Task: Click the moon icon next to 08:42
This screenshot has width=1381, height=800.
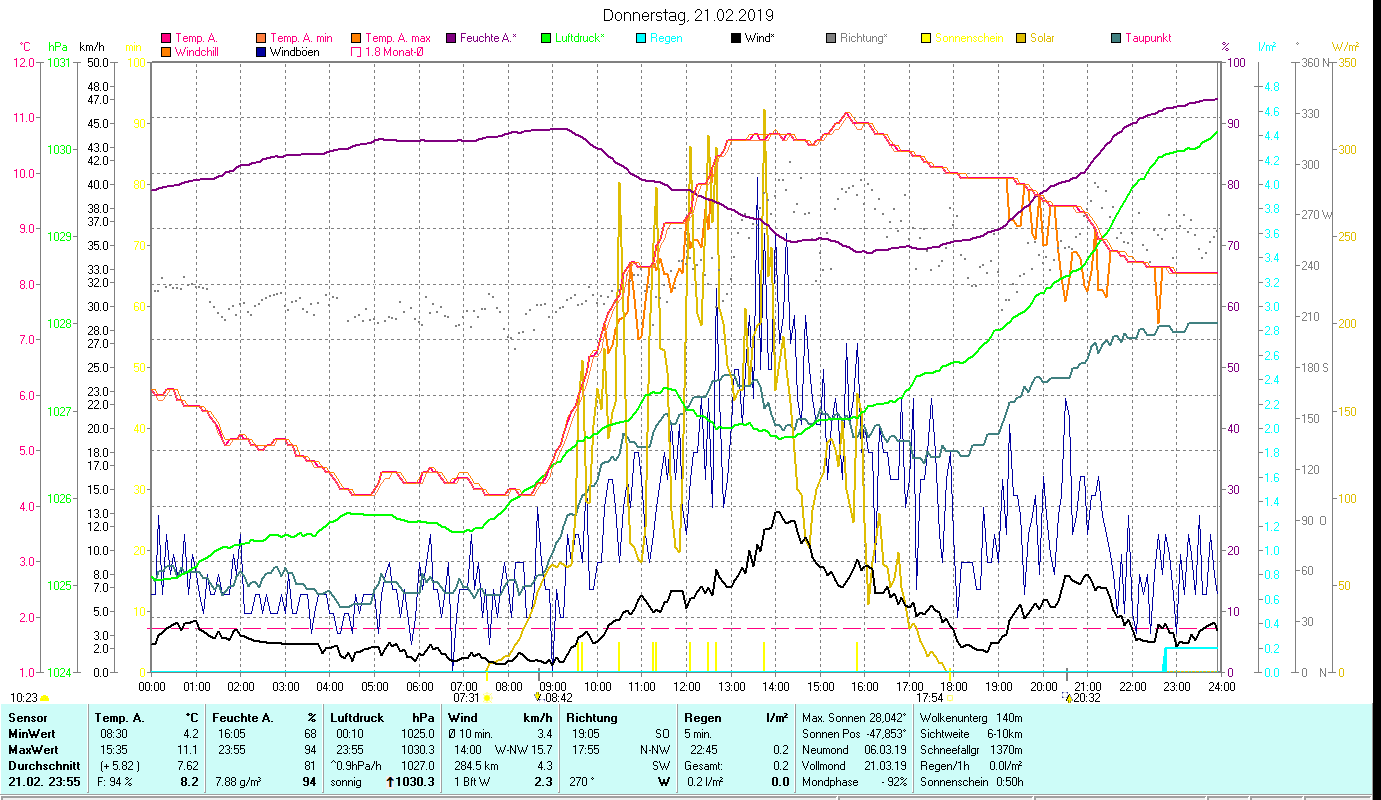Action: point(538,698)
